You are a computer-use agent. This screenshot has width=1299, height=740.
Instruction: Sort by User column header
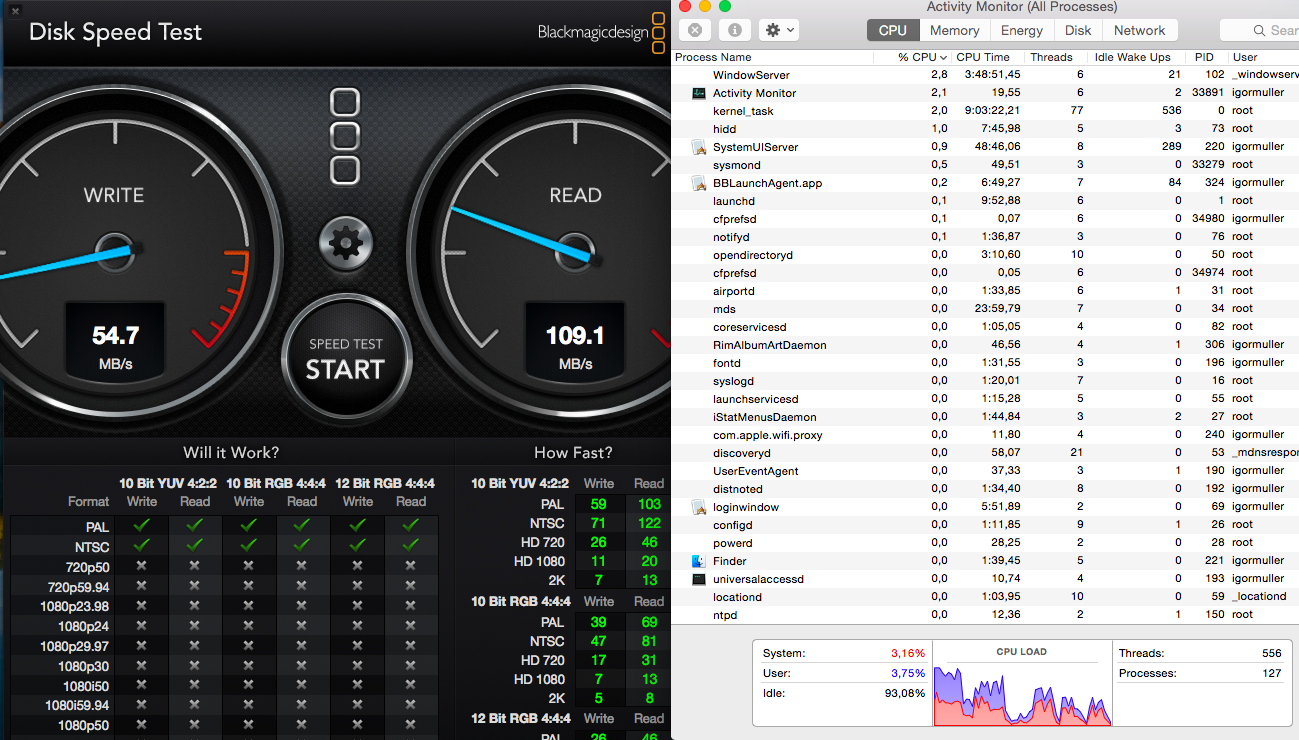tap(1263, 57)
